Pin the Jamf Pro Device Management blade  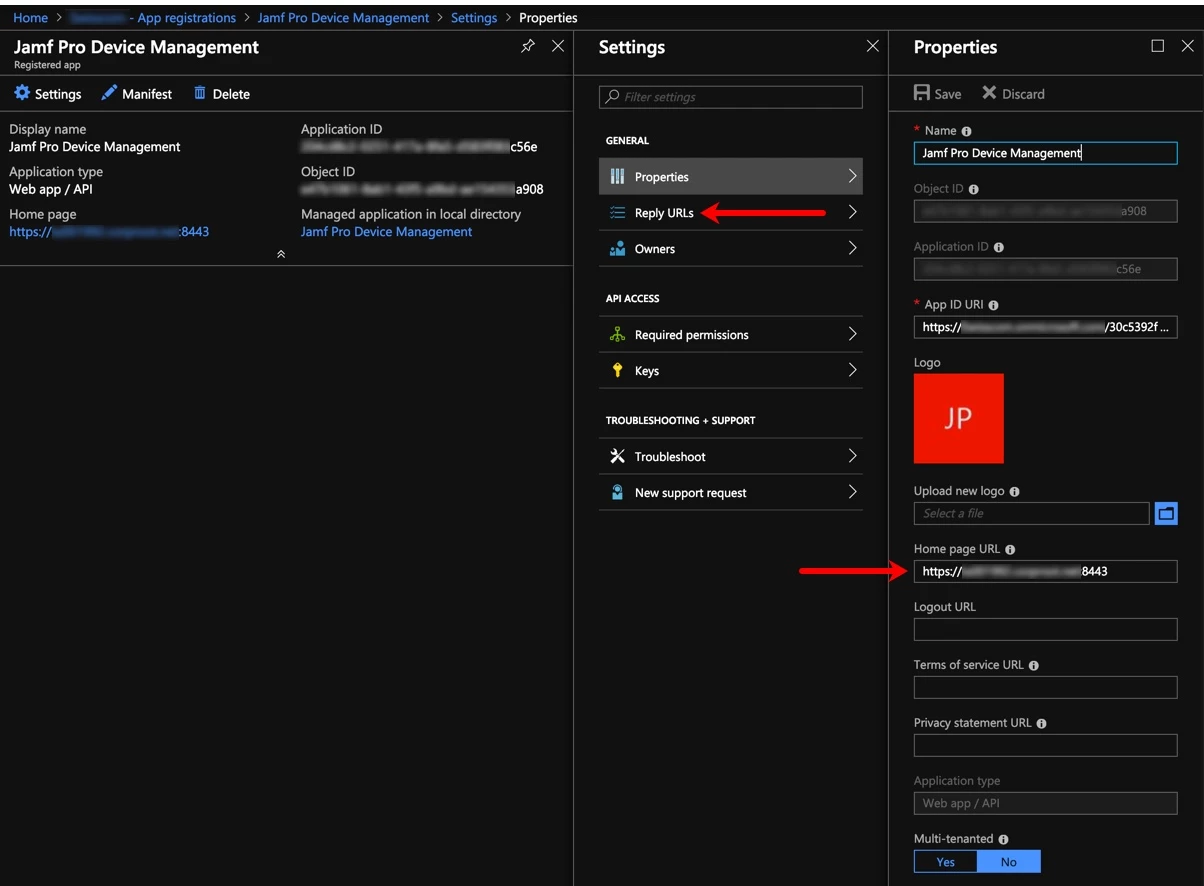[528, 46]
